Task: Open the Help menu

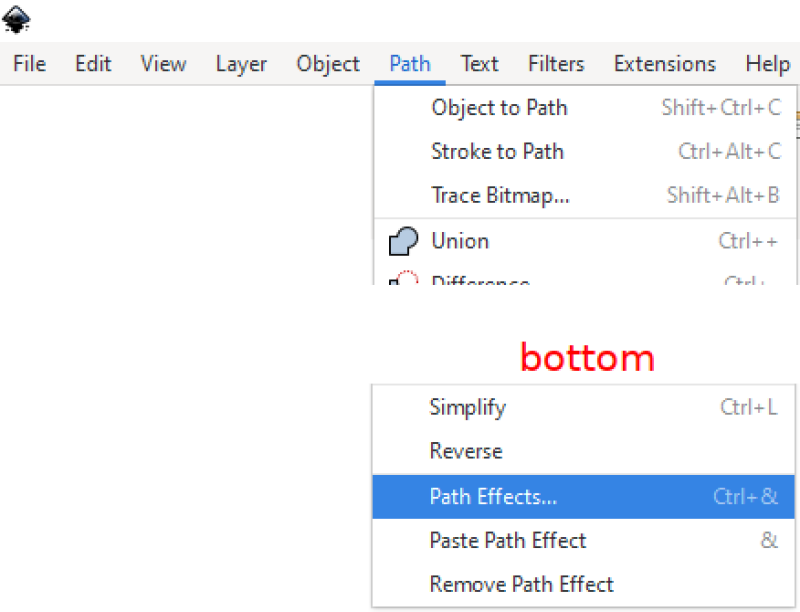Action: tap(768, 64)
